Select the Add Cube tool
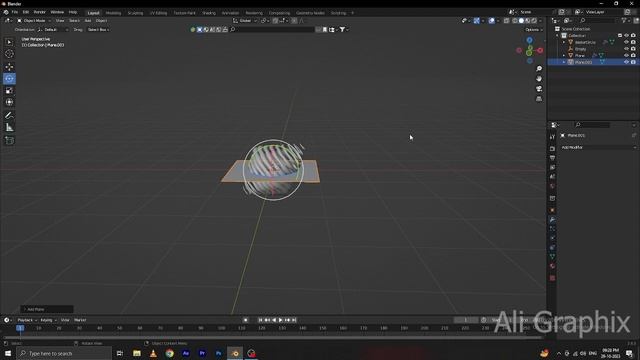This screenshot has height=360, width=640. point(9,140)
